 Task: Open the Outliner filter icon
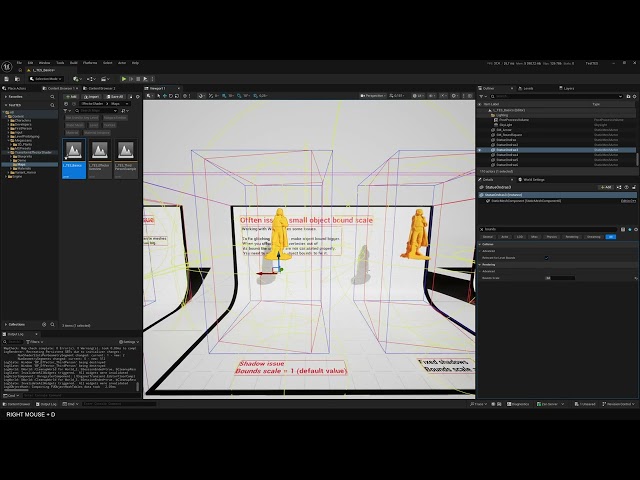pos(482,97)
